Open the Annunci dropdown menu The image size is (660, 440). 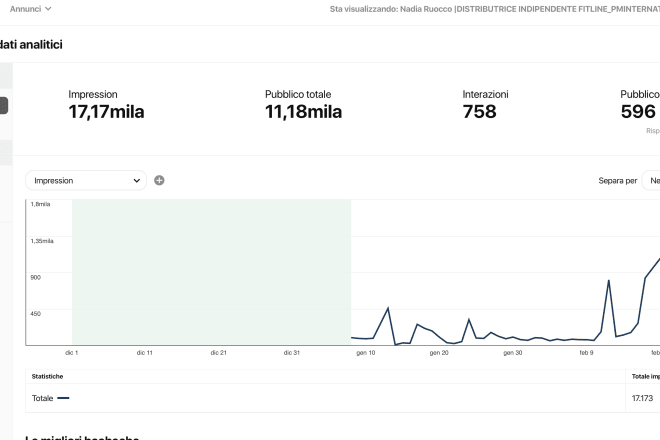[x=30, y=9]
